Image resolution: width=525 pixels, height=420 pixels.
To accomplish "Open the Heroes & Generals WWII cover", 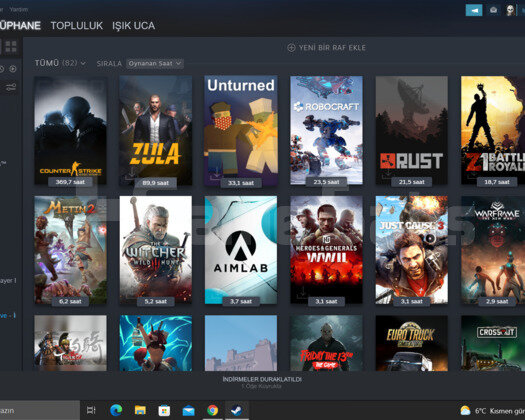I will pyautogui.click(x=326, y=250).
